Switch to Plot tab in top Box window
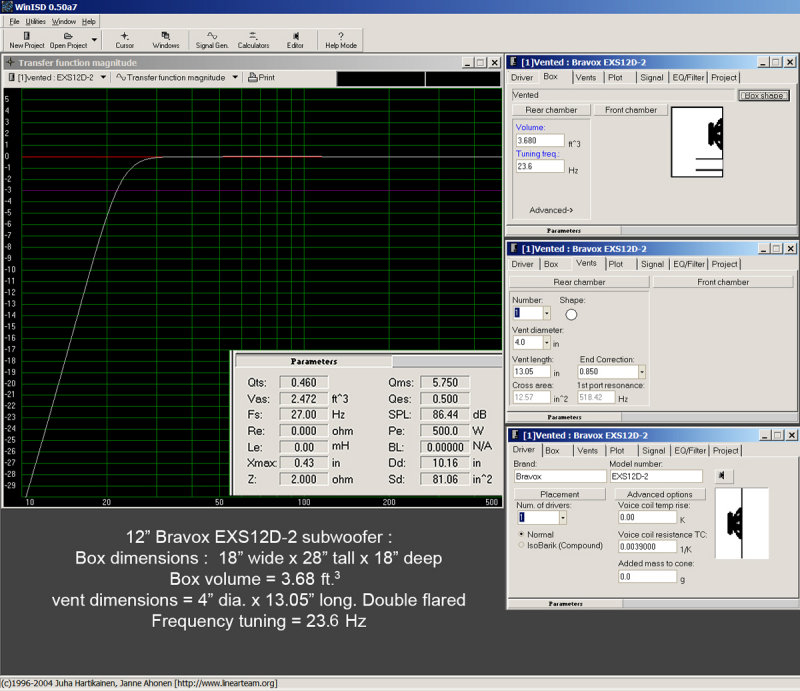Image resolution: width=800 pixels, height=691 pixels. (615, 78)
